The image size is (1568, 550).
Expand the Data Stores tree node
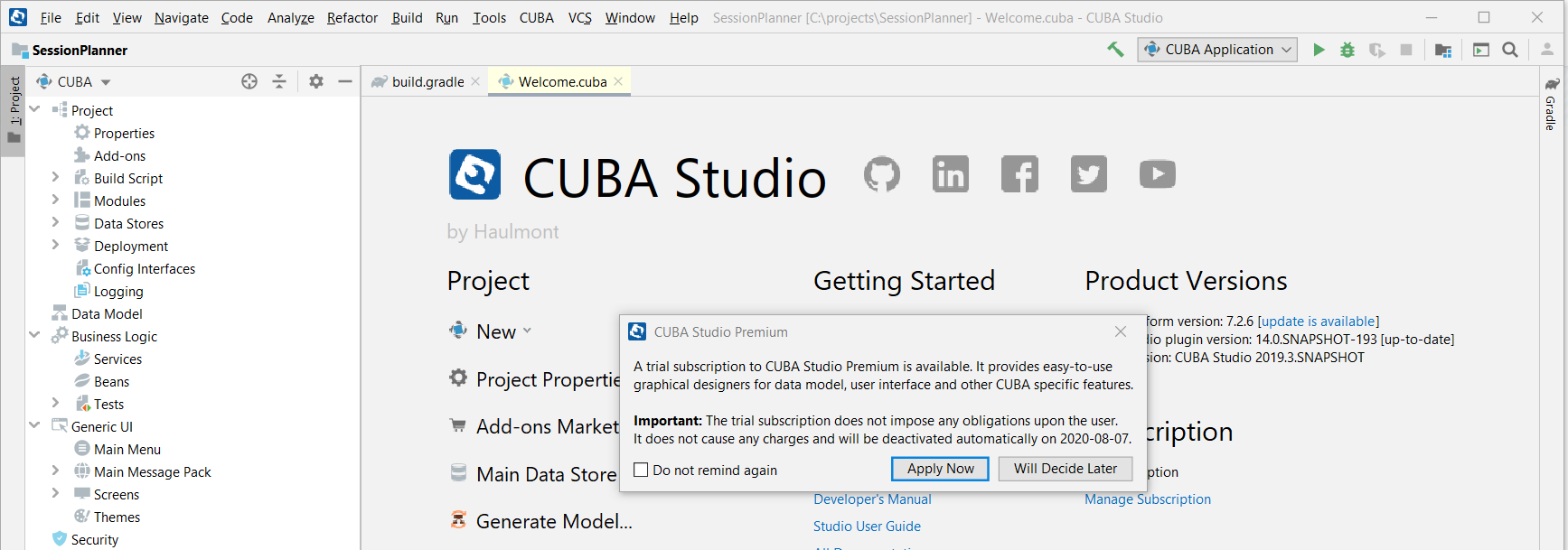point(55,222)
